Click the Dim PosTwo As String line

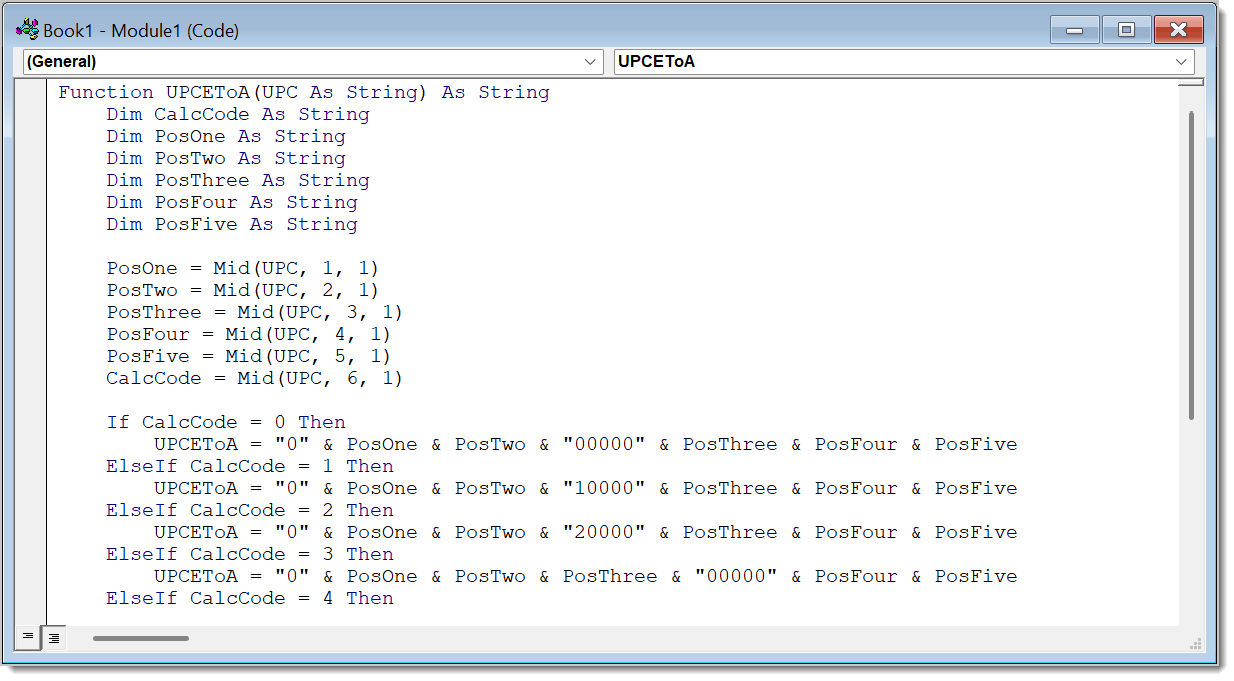point(226,158)
